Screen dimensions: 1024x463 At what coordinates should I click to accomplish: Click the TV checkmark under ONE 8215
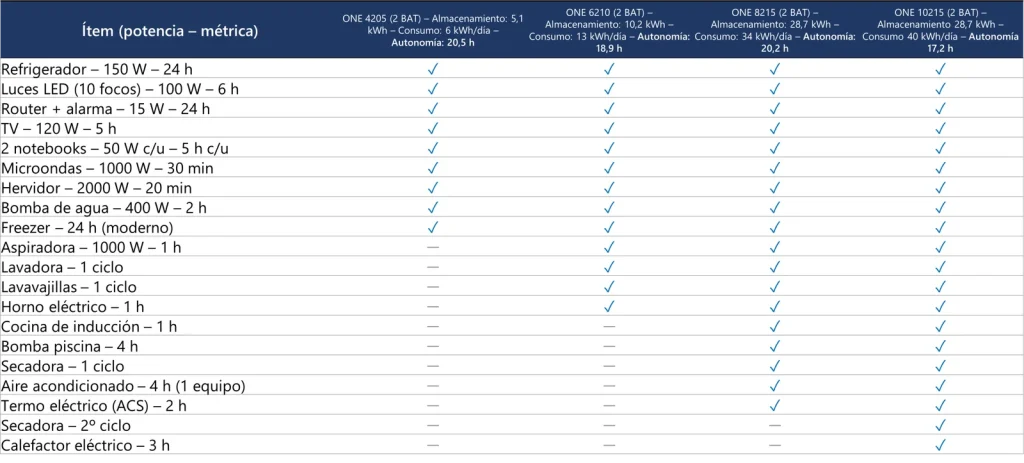[x=775, y=128]
